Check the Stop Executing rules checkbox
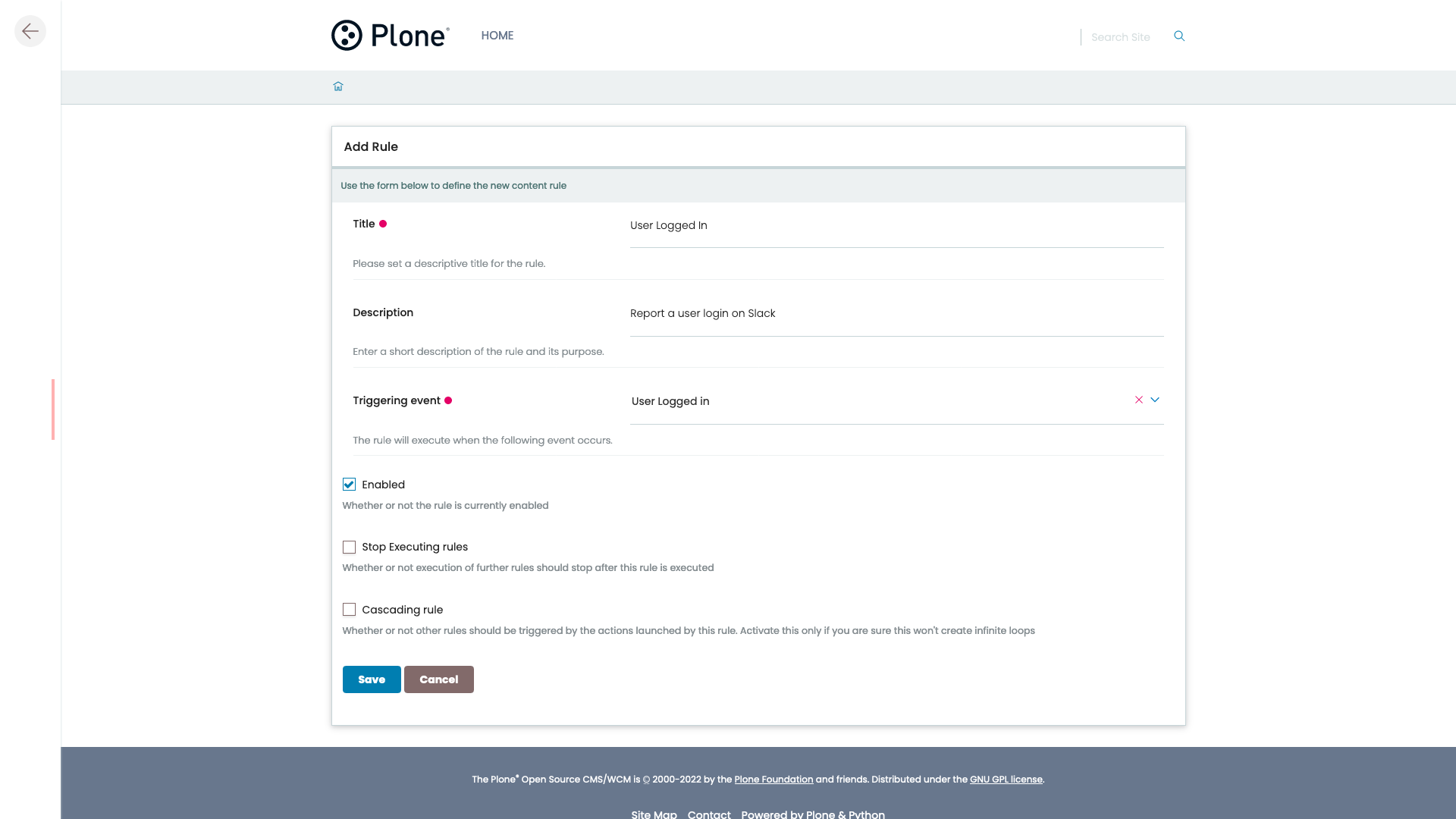The width and height of the screenshot is (1456, 819). 349,547
